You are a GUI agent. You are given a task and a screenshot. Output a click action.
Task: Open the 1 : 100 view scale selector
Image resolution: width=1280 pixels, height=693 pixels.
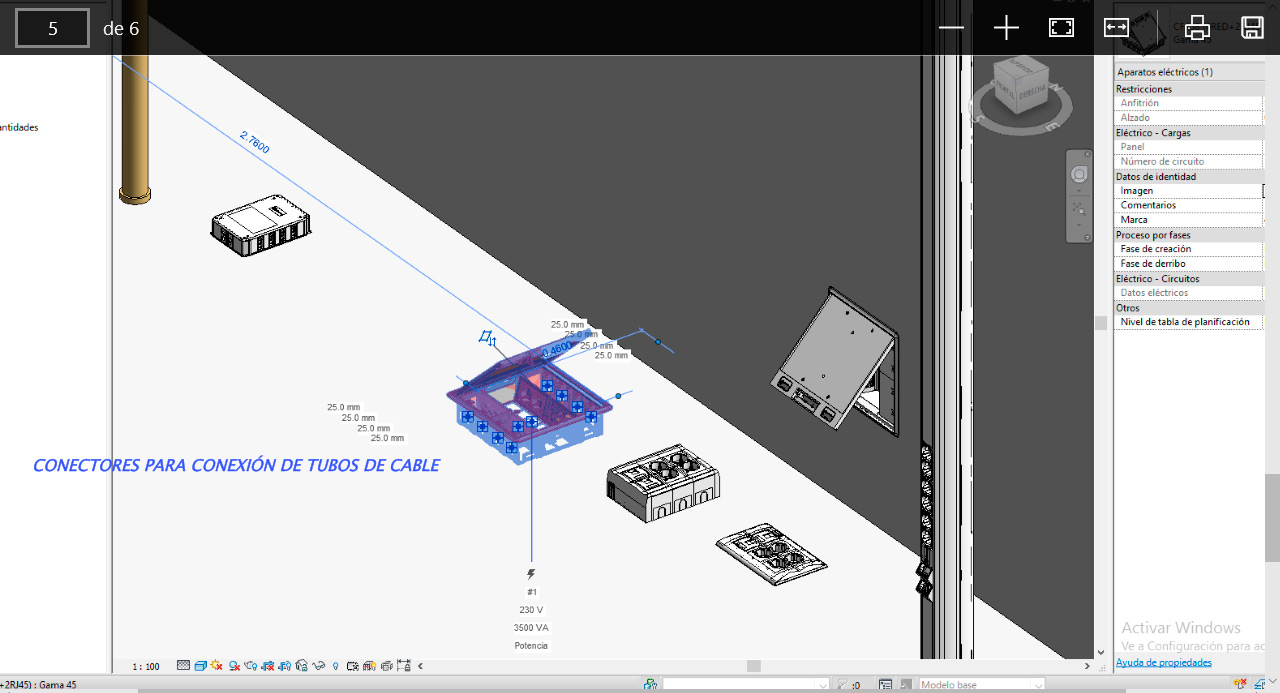coord(146,666)
